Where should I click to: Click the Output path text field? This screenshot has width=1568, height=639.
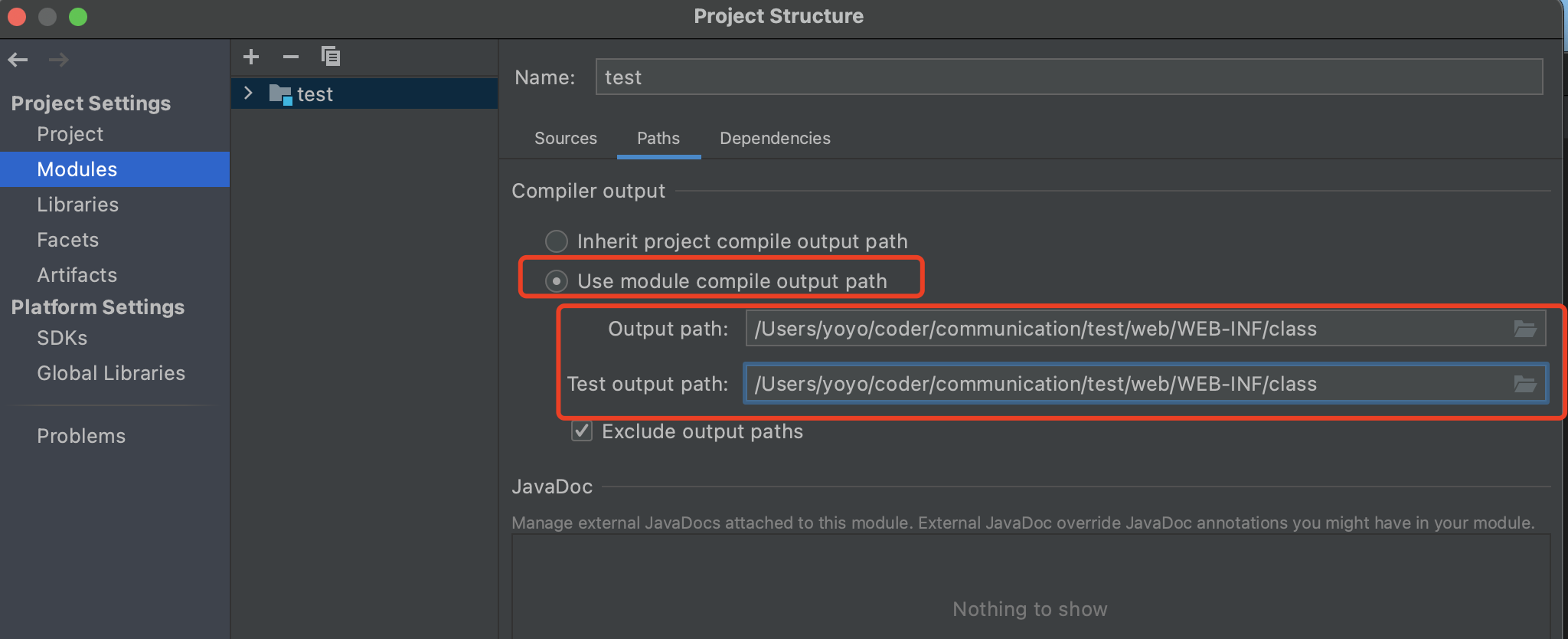(x=1125, y=329)
